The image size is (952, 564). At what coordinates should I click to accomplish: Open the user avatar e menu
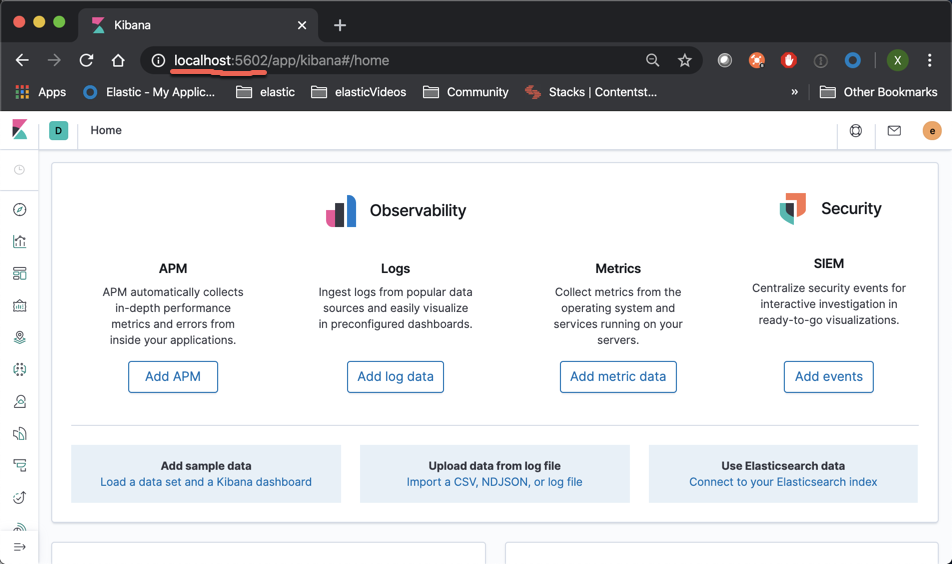(x=932, y=131)
